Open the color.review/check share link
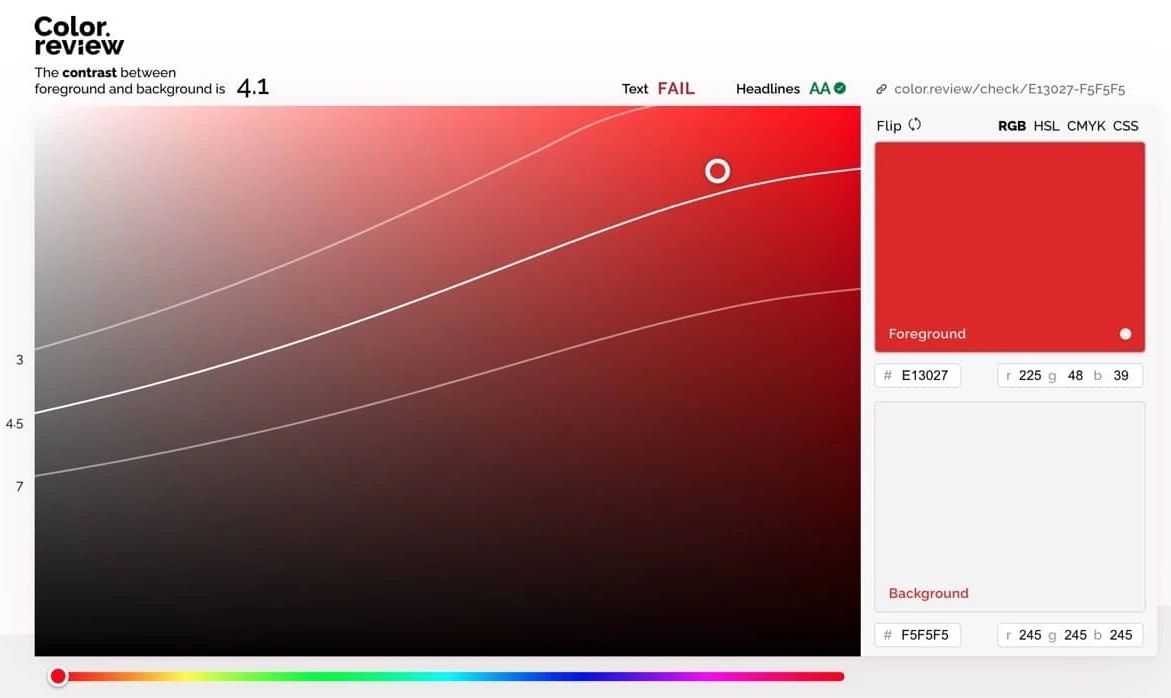 (x=1009, y=89)
